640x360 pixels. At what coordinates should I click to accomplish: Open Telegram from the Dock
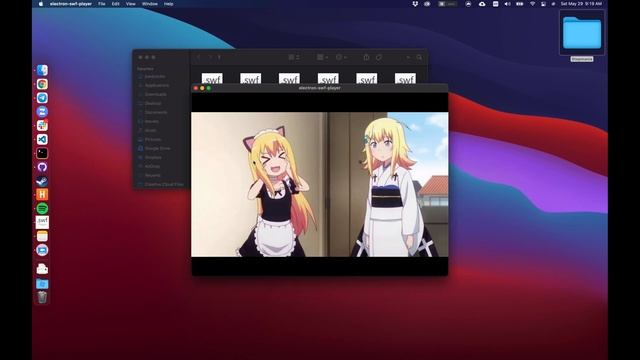(42, 98)
